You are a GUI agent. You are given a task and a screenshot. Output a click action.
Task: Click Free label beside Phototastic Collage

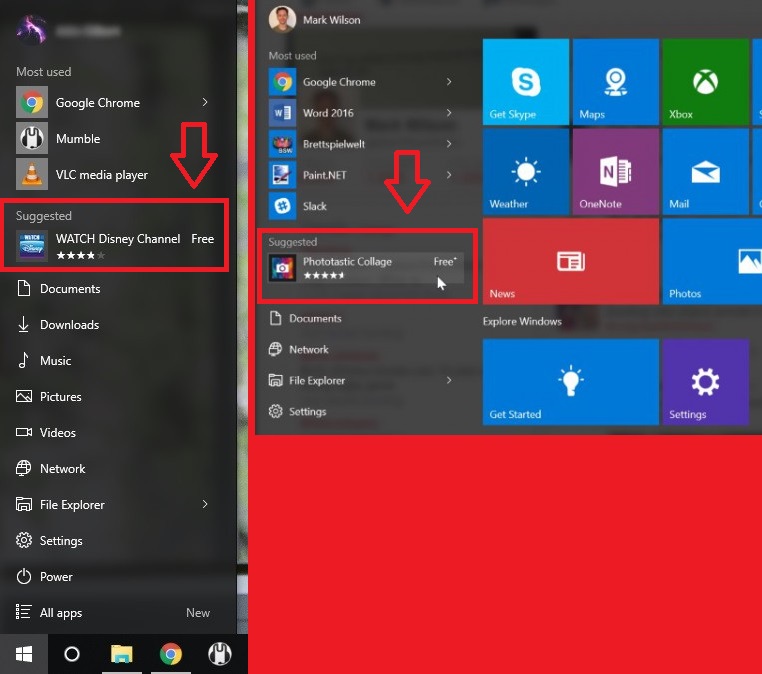(x=445, y=261)
